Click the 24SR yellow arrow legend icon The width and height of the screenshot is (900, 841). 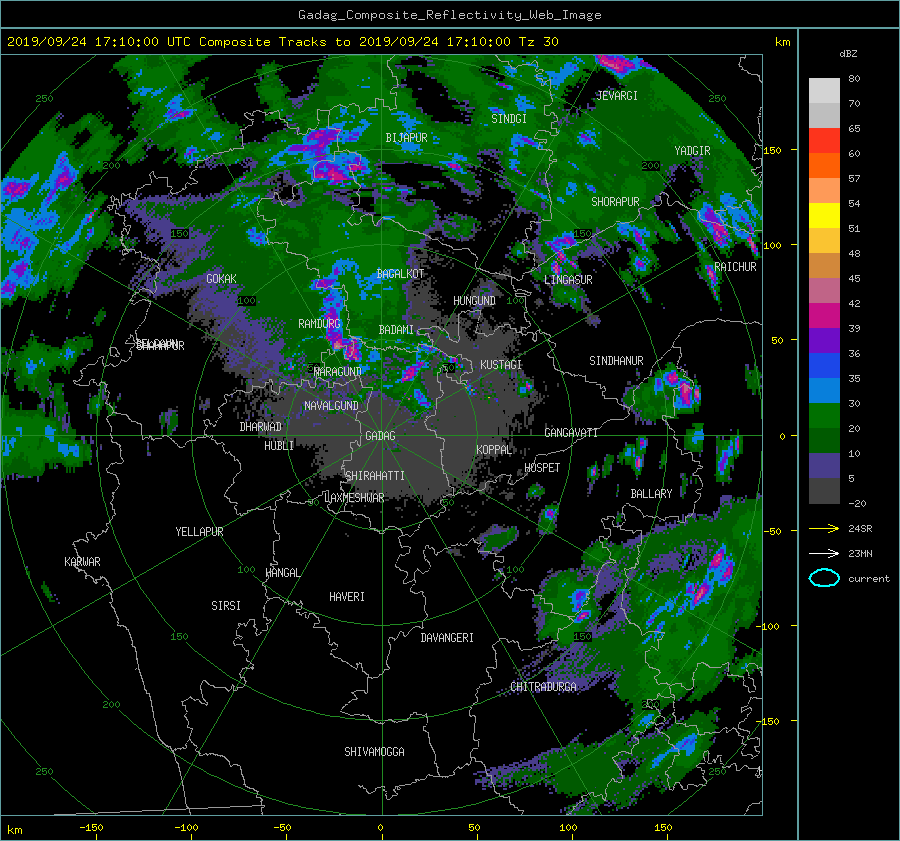824,528
